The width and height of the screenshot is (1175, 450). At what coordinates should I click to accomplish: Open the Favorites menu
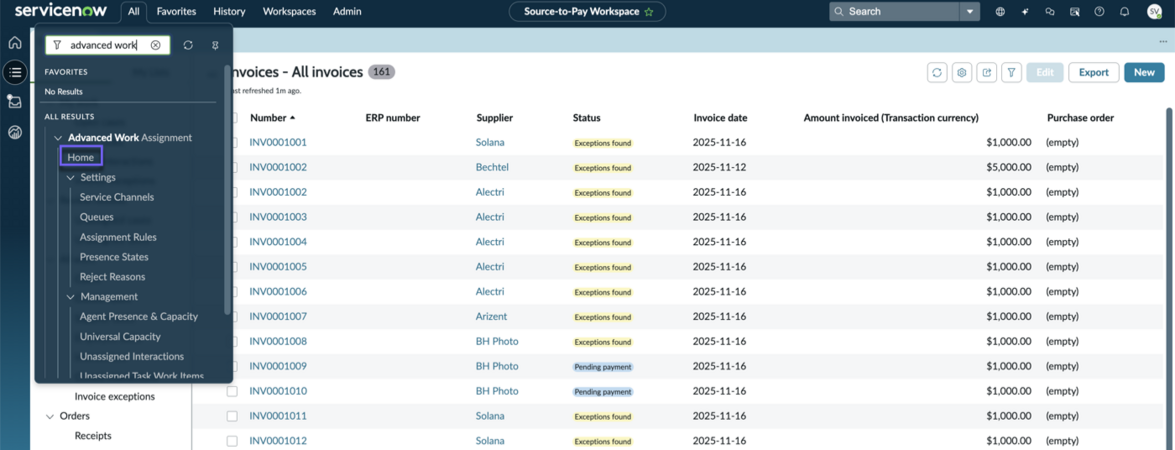[176, 12]
